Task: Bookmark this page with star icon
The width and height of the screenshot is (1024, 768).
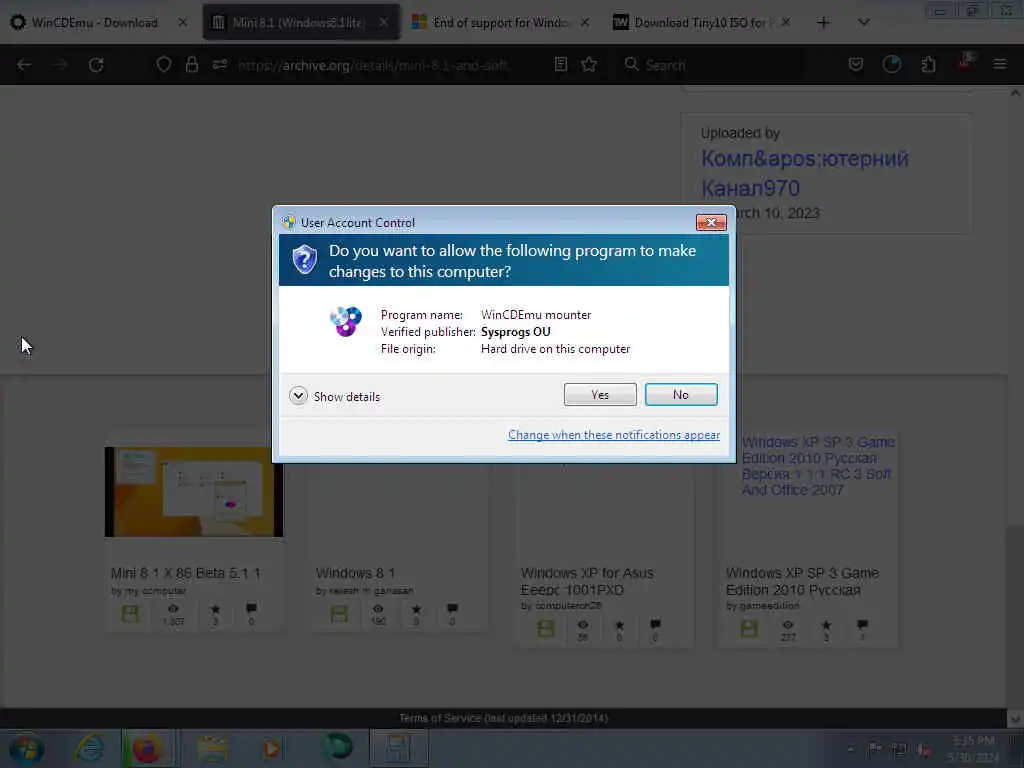Action: pyautogui.click(x=589, y=65)
